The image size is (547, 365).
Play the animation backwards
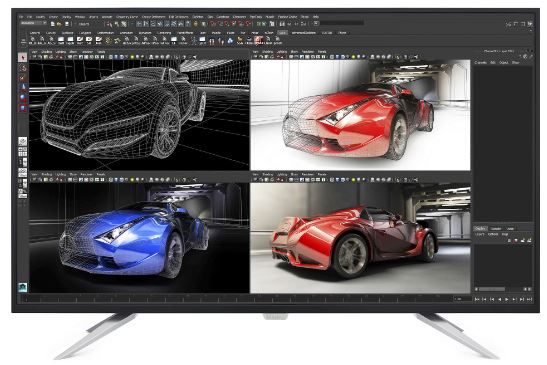point(500,299)
